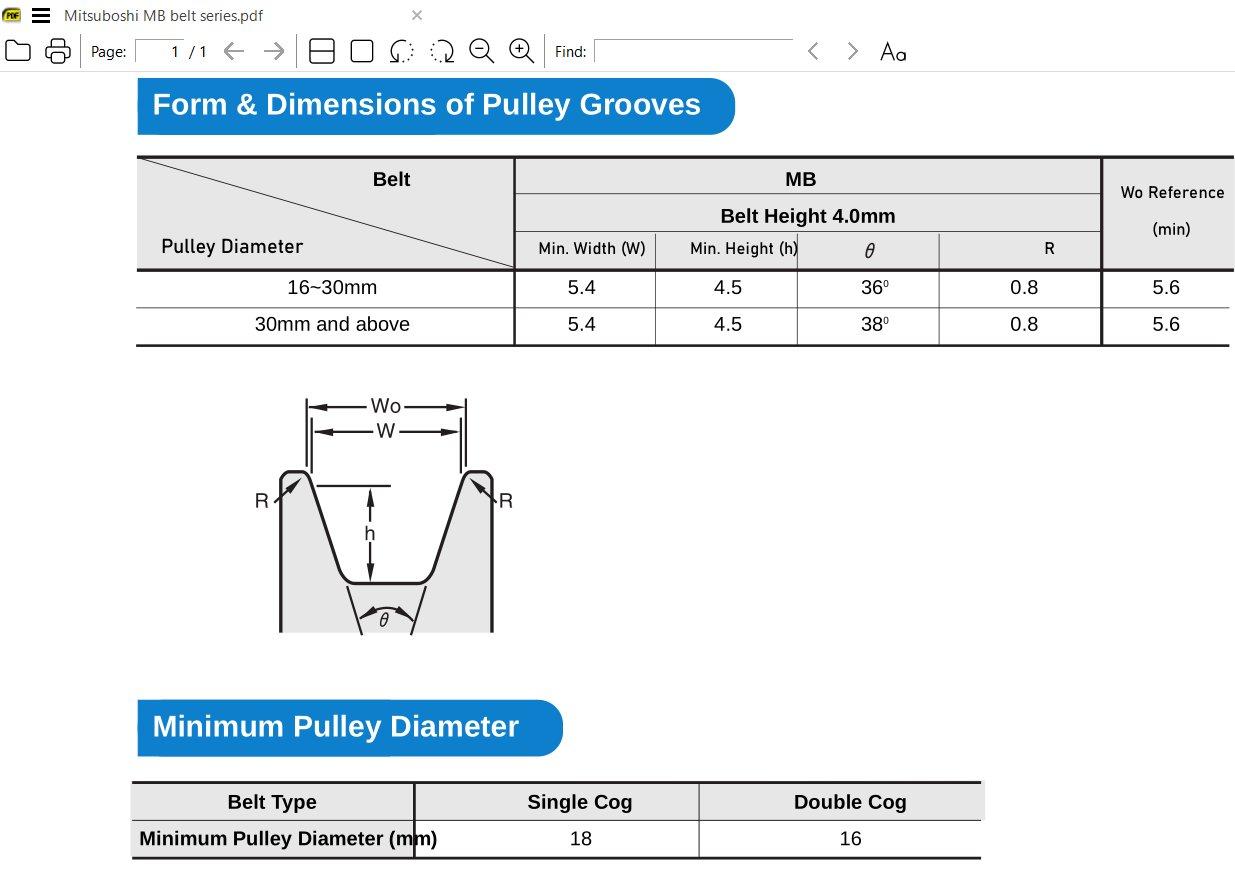
Task: Click 4.5 height in 16~30mm row
Action: [728, 288]
